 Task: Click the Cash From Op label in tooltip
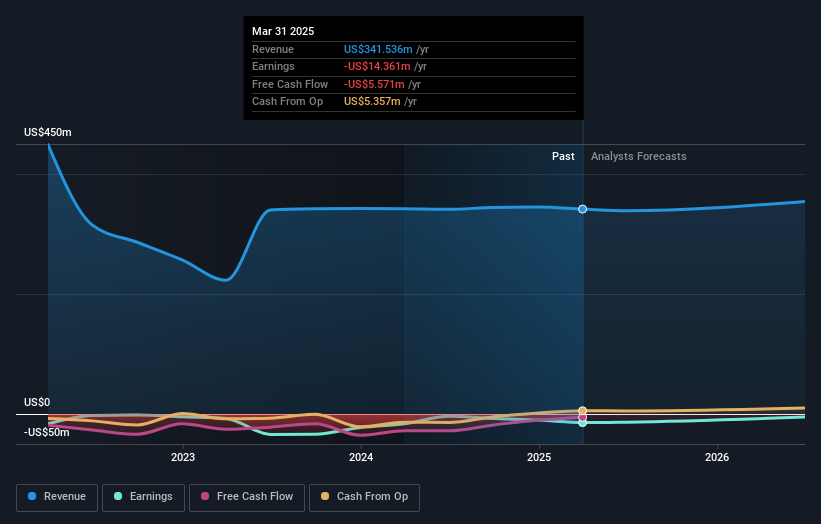pyautogui.click(x=287, y=102)
